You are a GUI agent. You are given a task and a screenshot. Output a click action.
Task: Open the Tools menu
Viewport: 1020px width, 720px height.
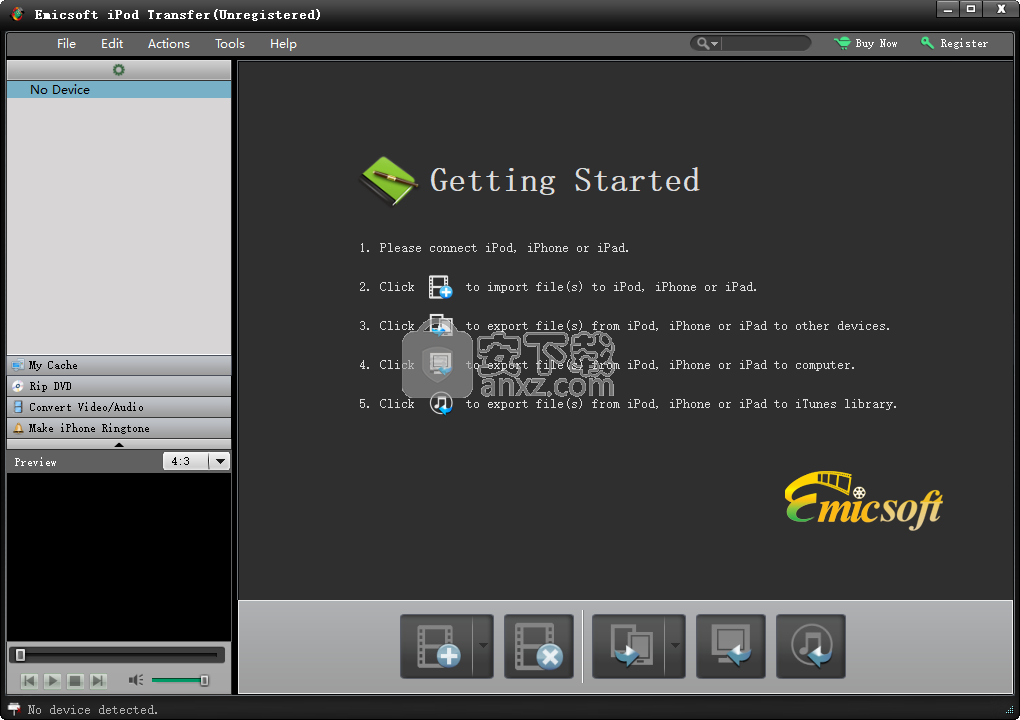tap(230, 44)
